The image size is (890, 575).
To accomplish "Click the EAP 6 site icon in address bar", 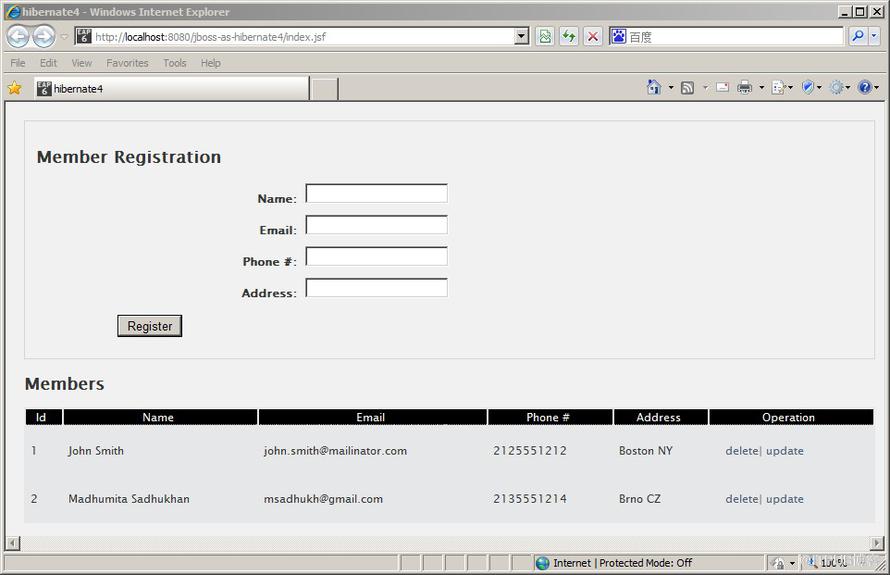I will [x=84, y=36].
